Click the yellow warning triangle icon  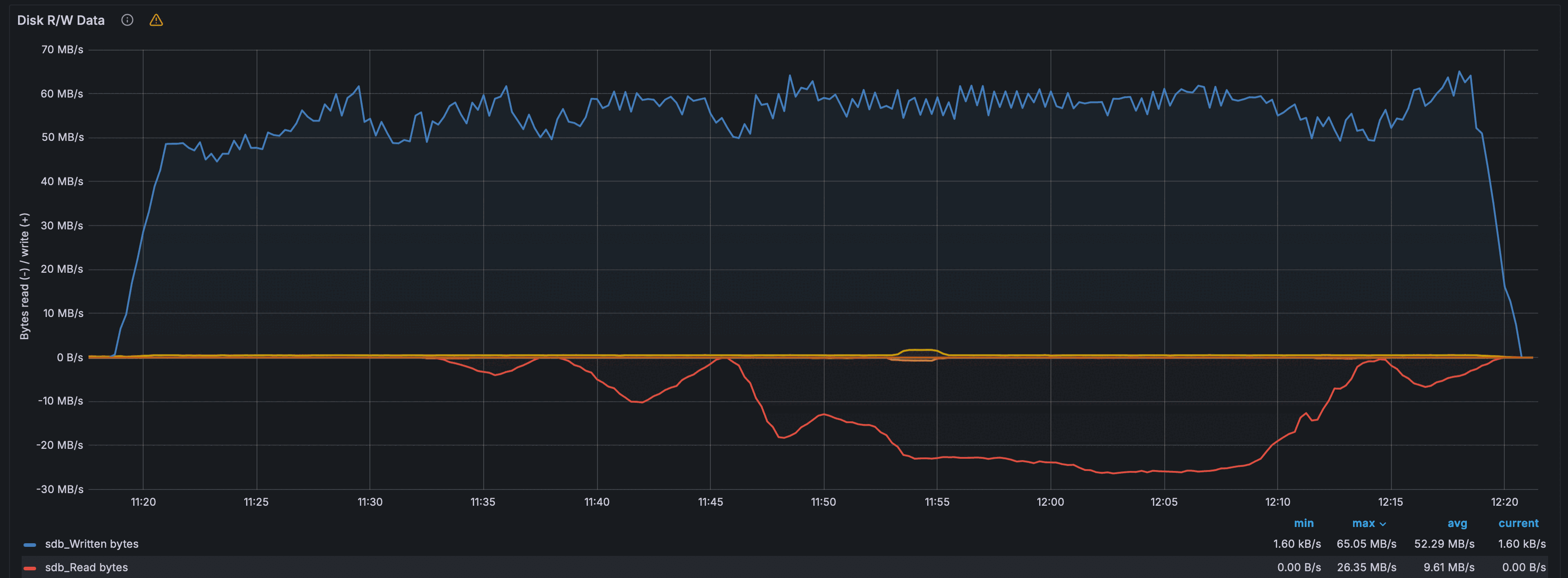[156, 20]
